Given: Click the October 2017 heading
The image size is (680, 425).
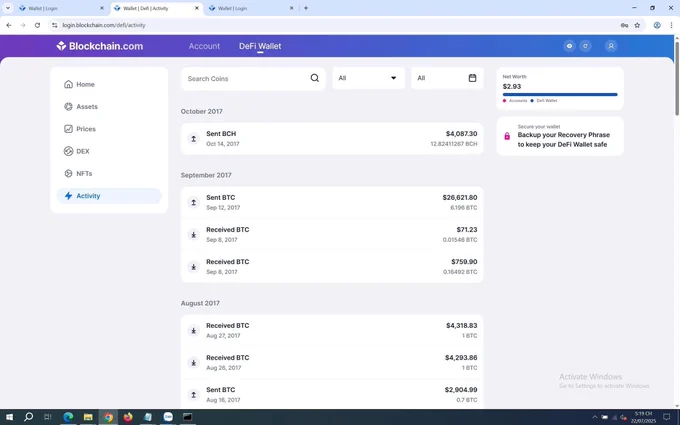Looking at the screenshot, I should (x=202, y=111).
